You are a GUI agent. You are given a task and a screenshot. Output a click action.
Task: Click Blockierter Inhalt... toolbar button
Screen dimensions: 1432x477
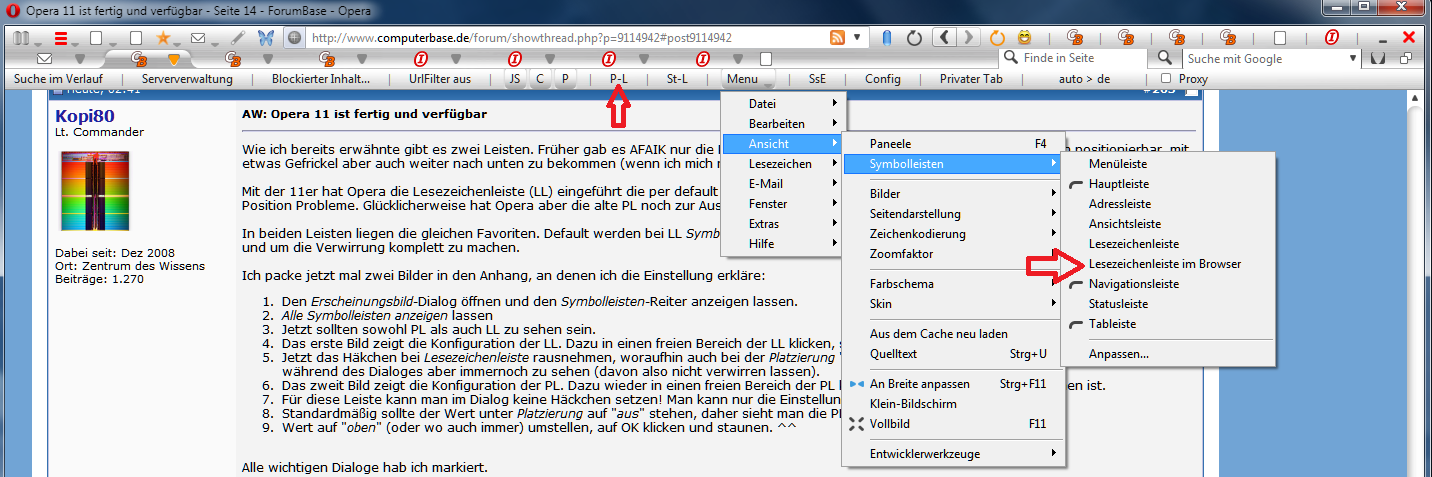(x=321, y=78)
